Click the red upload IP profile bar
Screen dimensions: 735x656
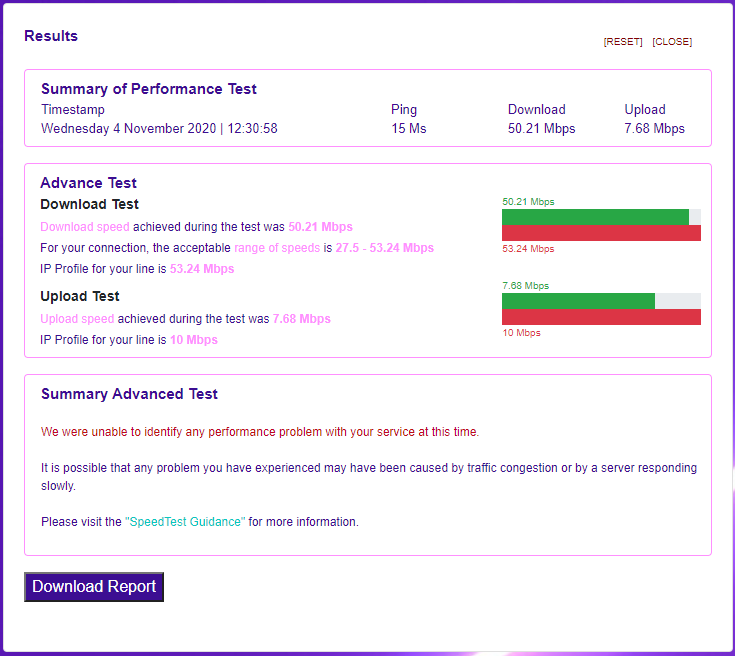point(601,317)
